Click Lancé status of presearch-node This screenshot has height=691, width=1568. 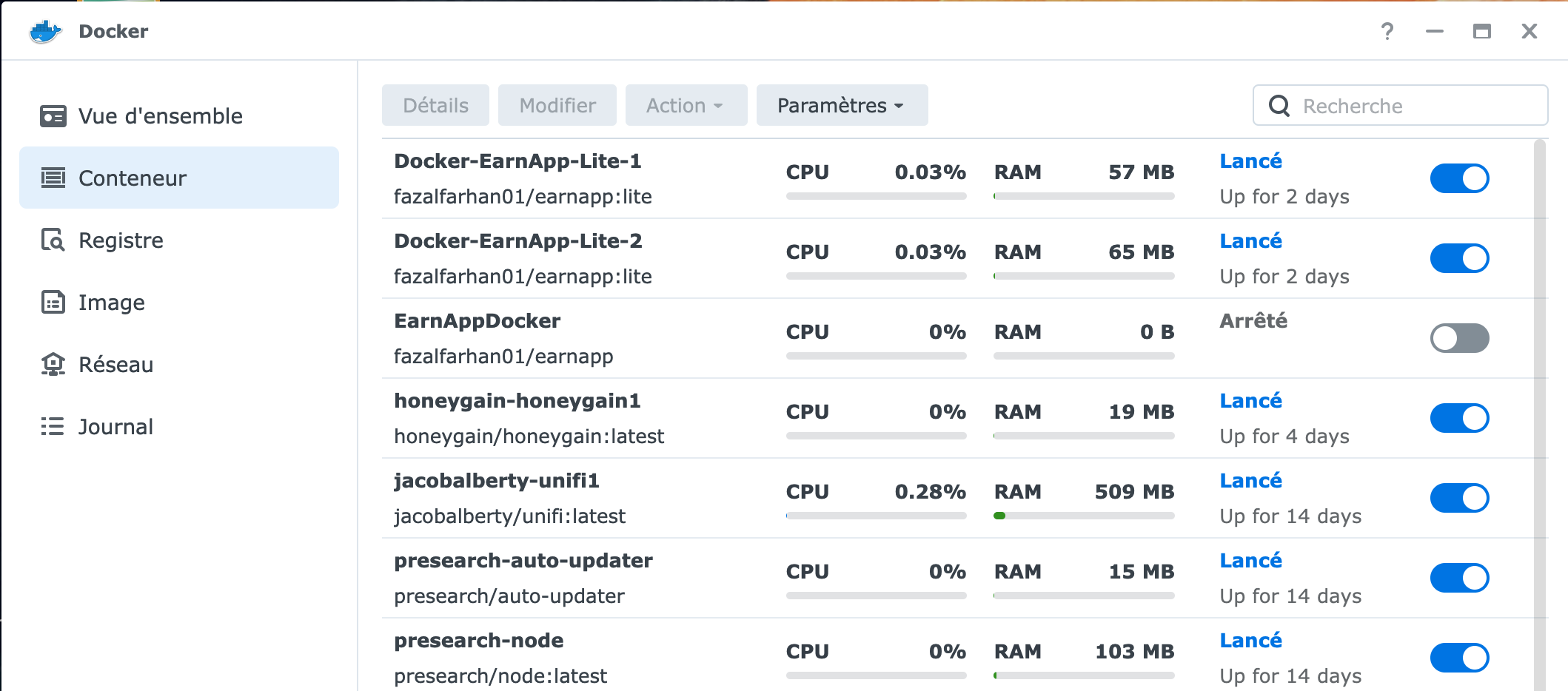point(1250,641)
